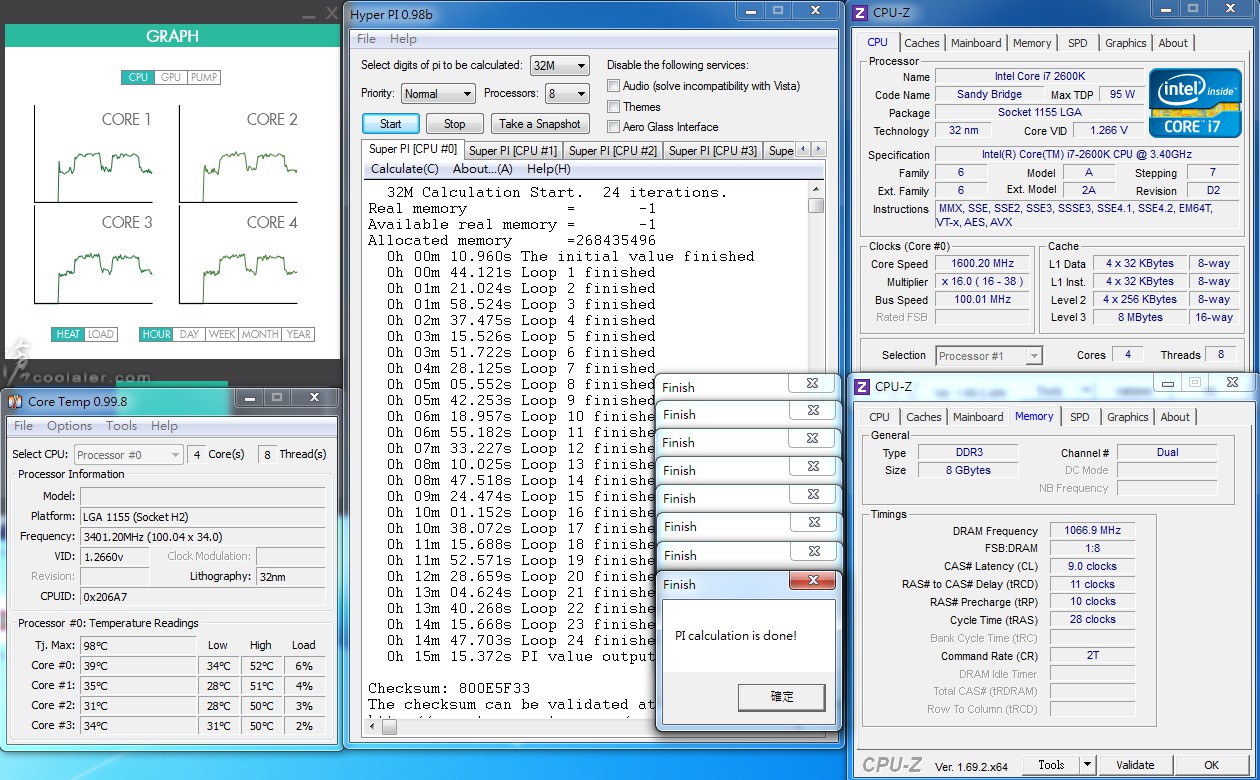This screenshot has height=780, width=1260.
Task: Select YEAR time range in graph
Action: pyautogui.click(x=298, y=334)
